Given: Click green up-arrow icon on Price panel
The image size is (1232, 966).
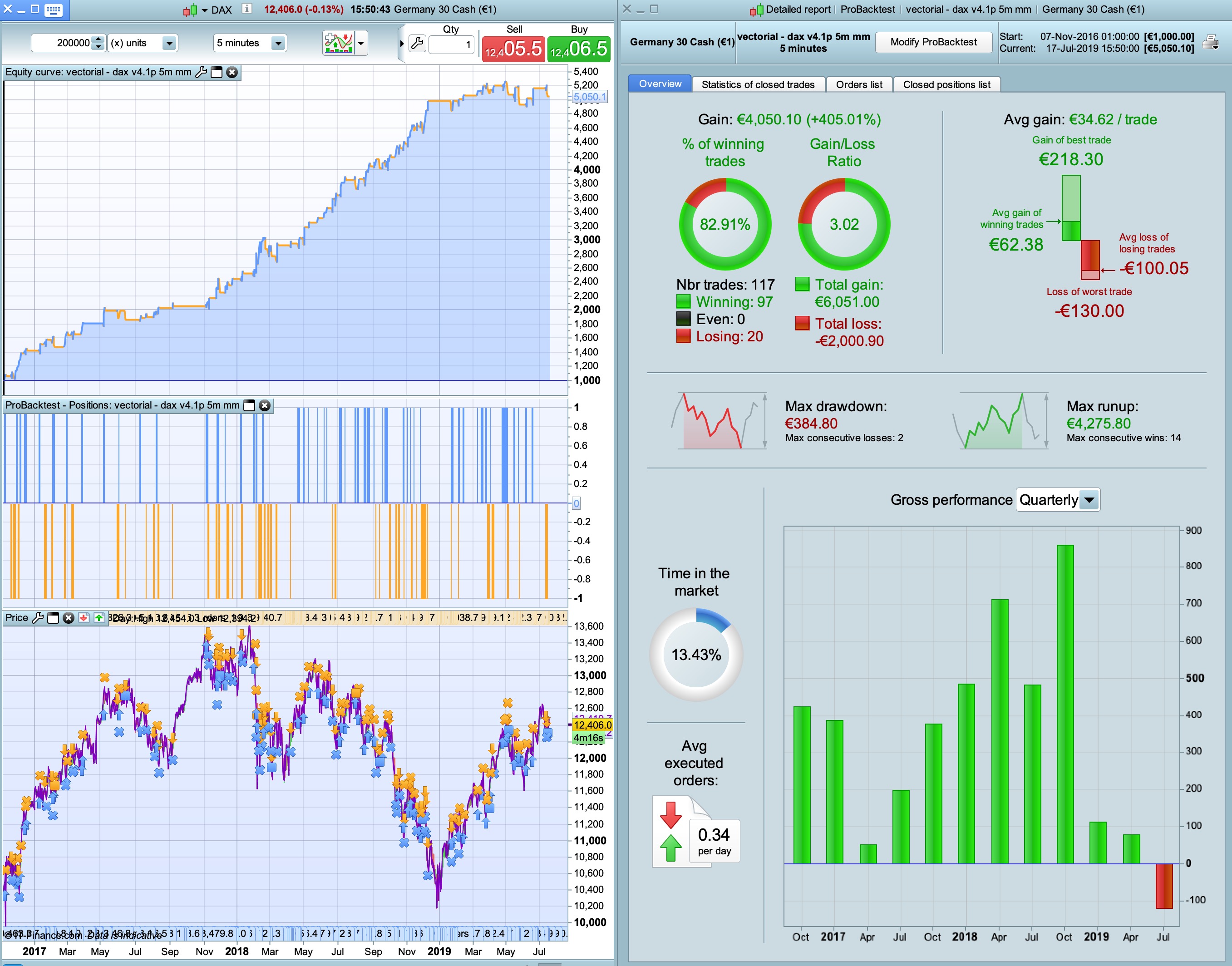Looking at the screenshot, I should [99, 618].
